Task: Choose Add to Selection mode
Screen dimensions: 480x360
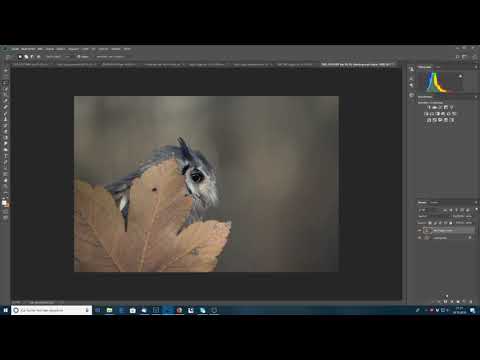Action: point(26,57)
